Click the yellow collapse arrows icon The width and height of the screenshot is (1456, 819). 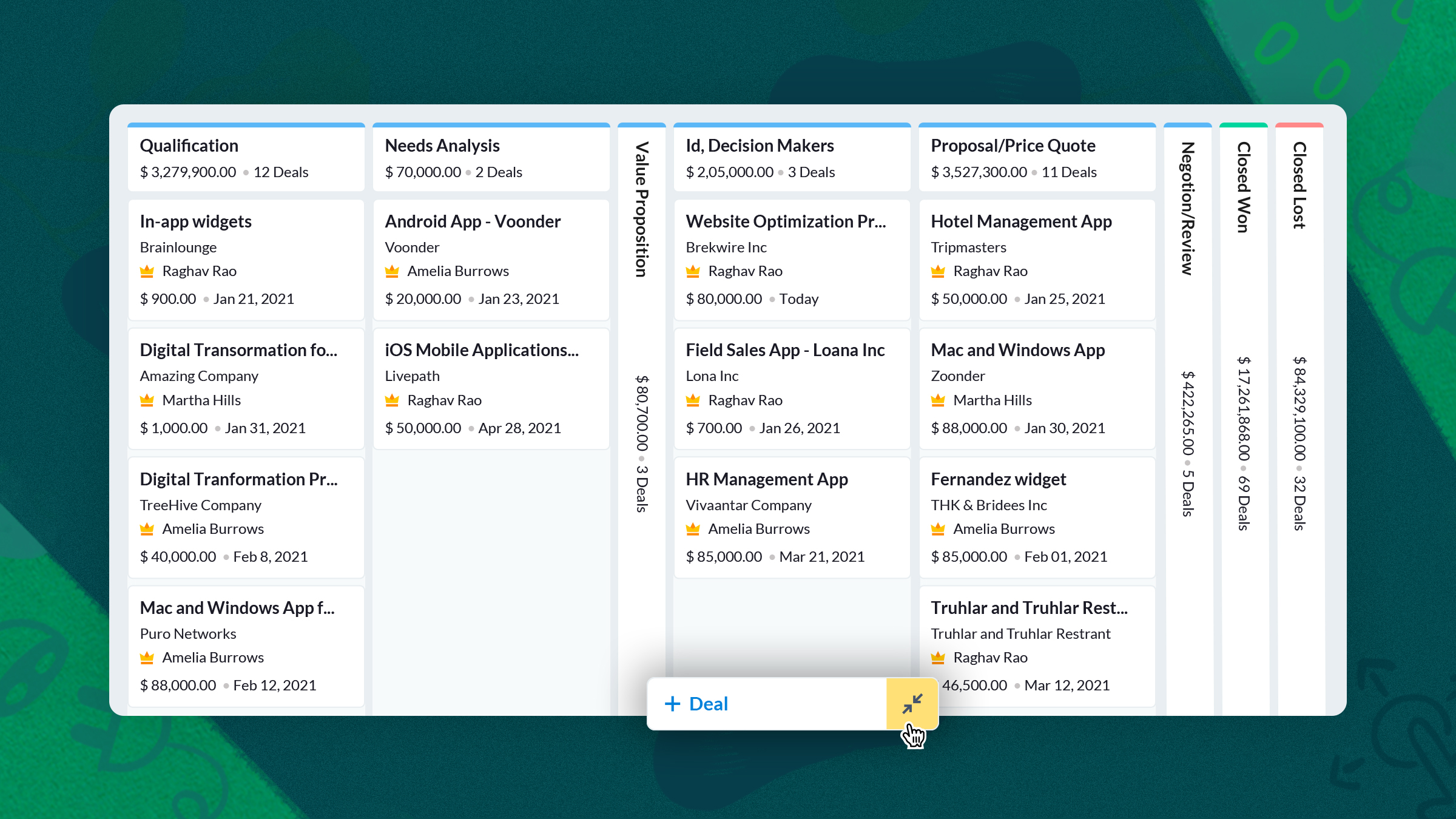pos(912,704)
